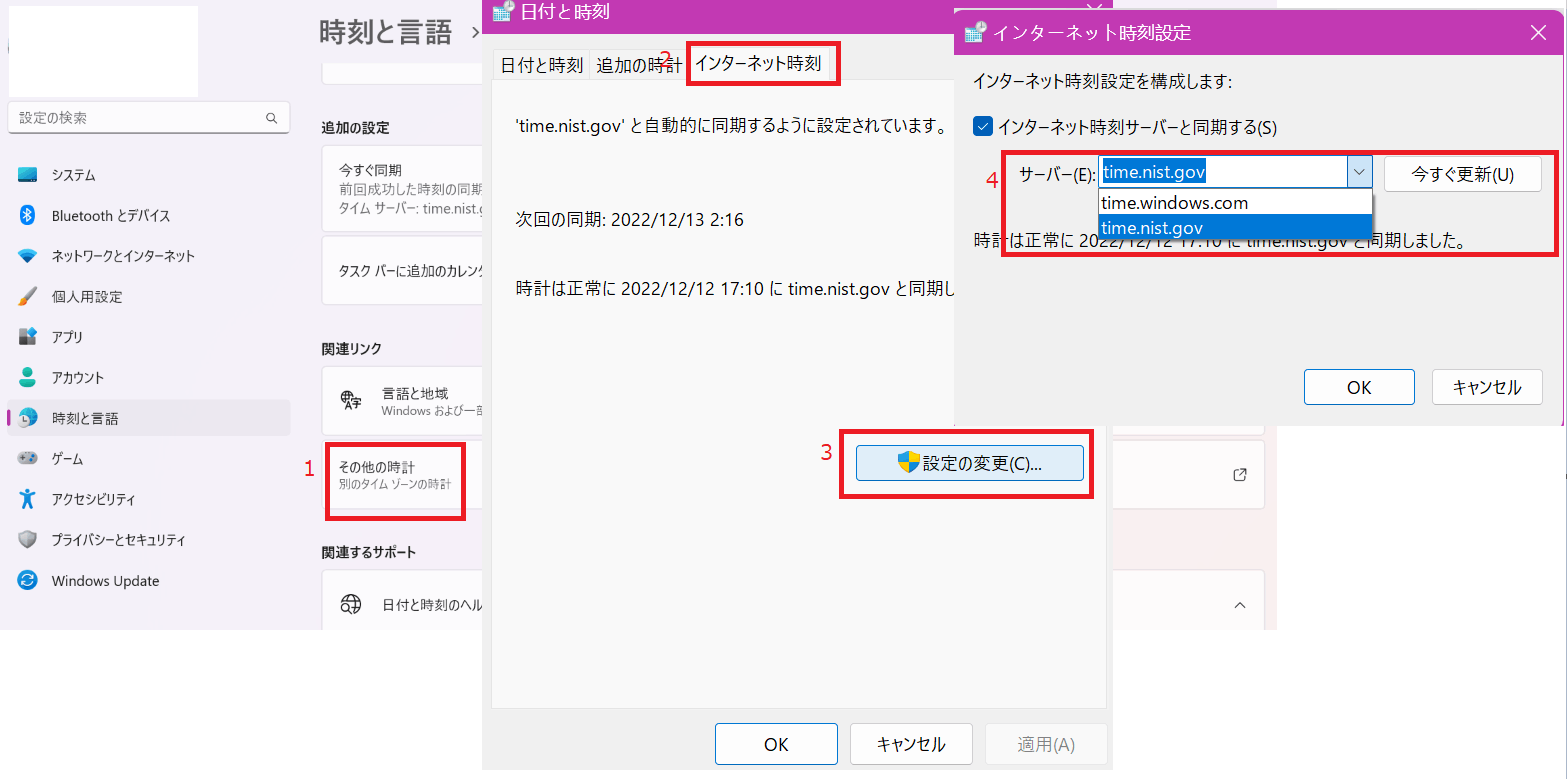Click the 設定の検索 search field
Viewport: 1567px width, 779px height.
pyautogui.click(x=148, y=118)
